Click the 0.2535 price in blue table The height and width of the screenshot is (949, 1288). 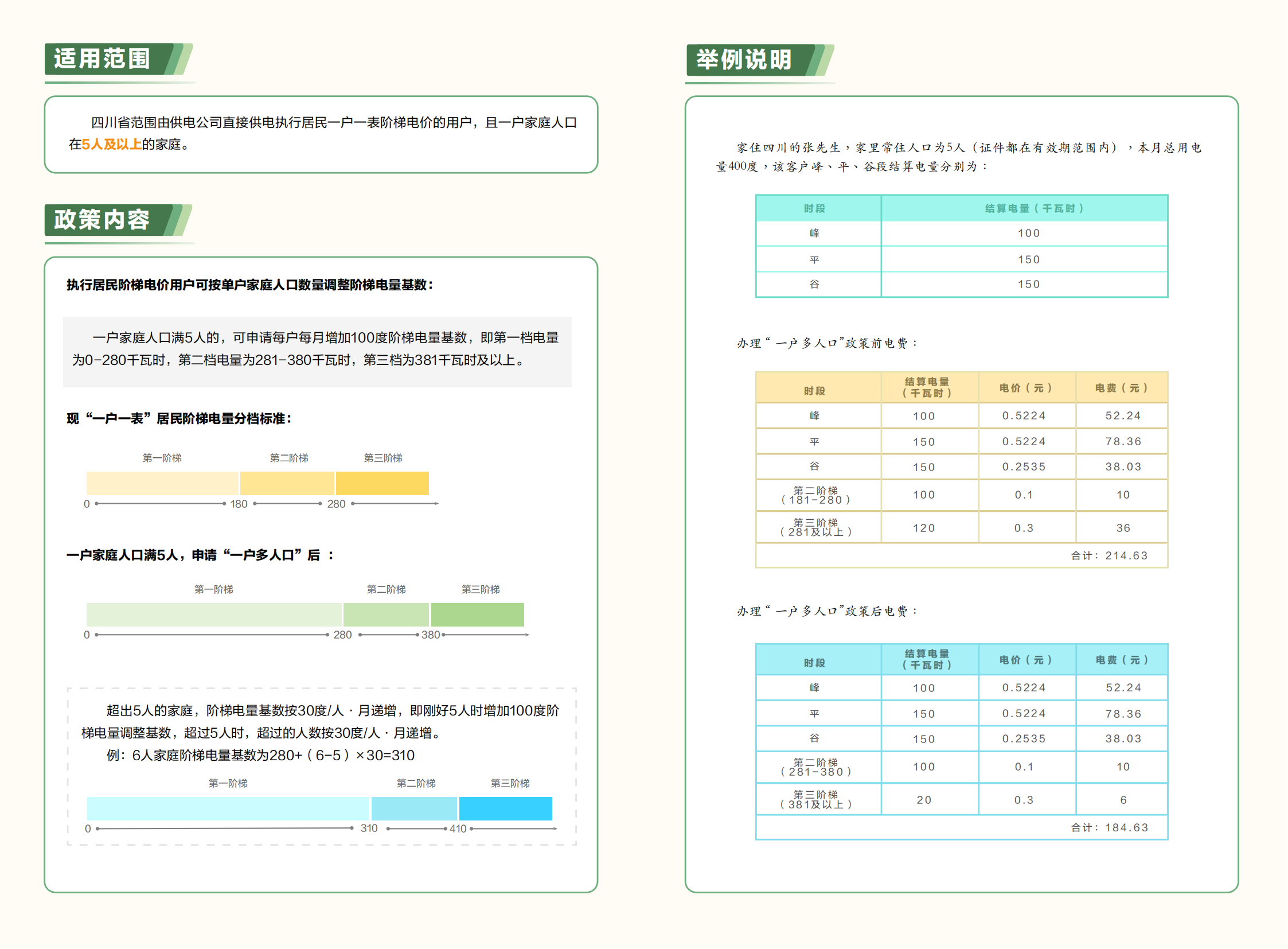(x=1024, y=739)
